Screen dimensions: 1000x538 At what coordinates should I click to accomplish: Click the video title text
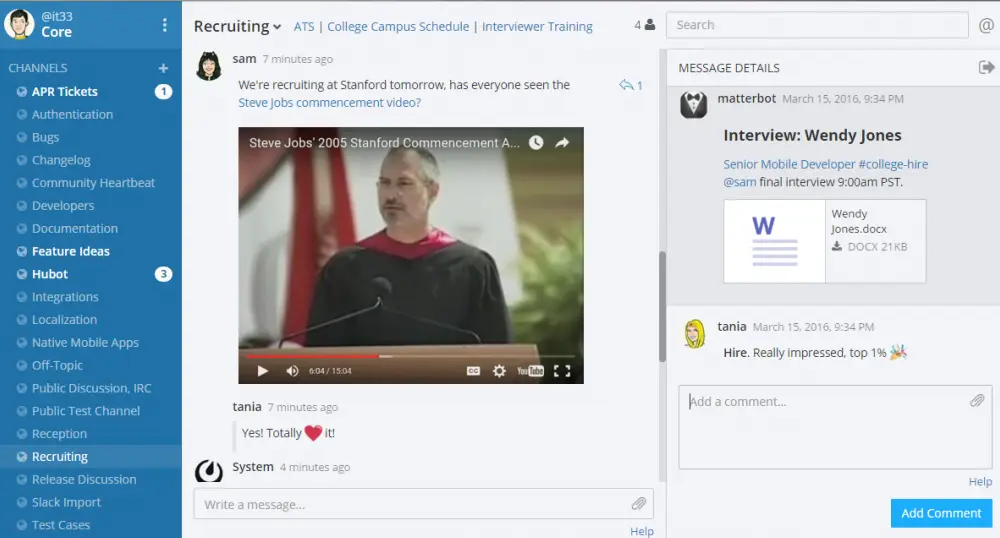click(384, 143)
